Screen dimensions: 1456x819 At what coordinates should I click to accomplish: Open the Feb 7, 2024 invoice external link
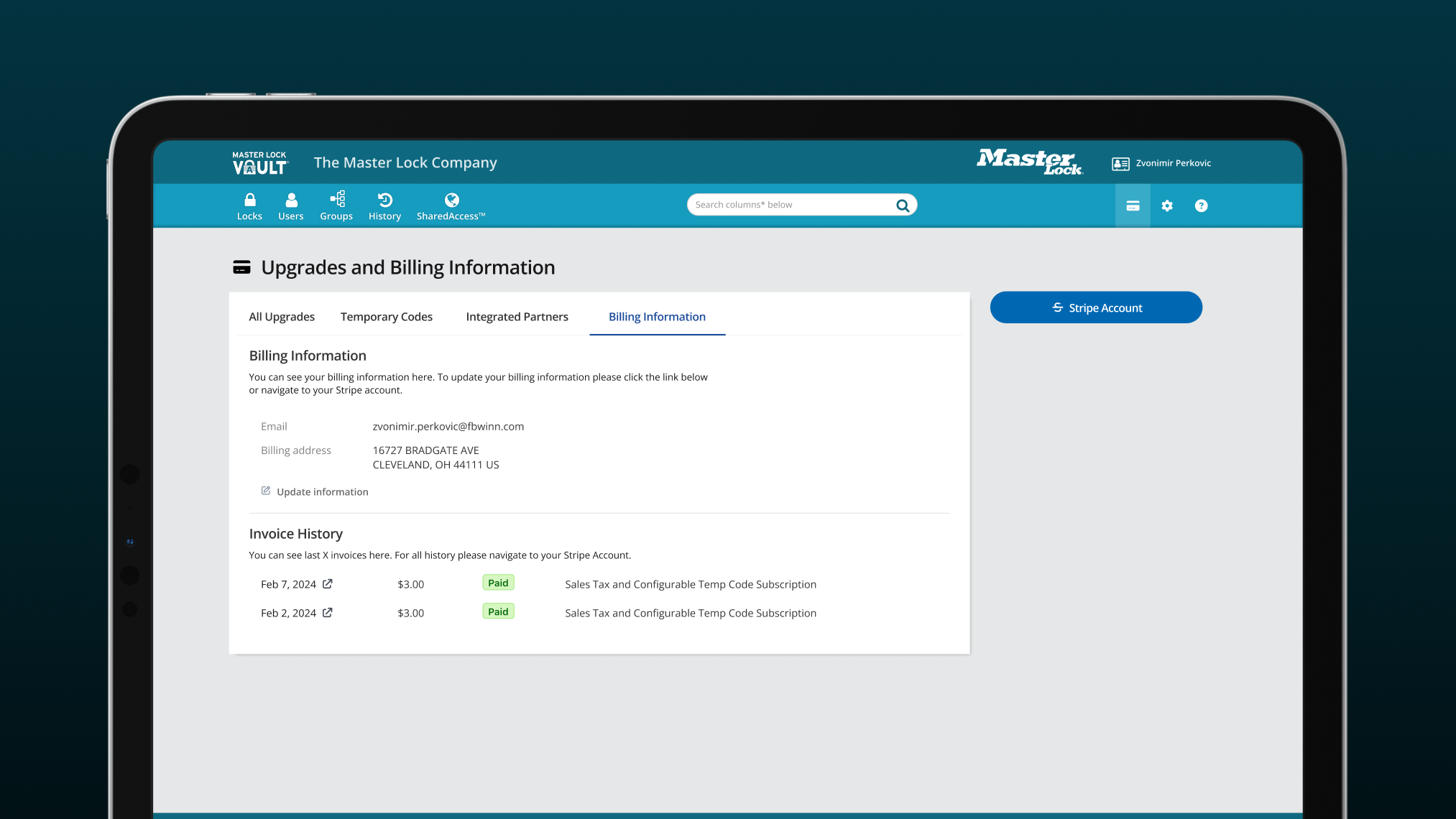pyautogui.click(x=328, y=584)
